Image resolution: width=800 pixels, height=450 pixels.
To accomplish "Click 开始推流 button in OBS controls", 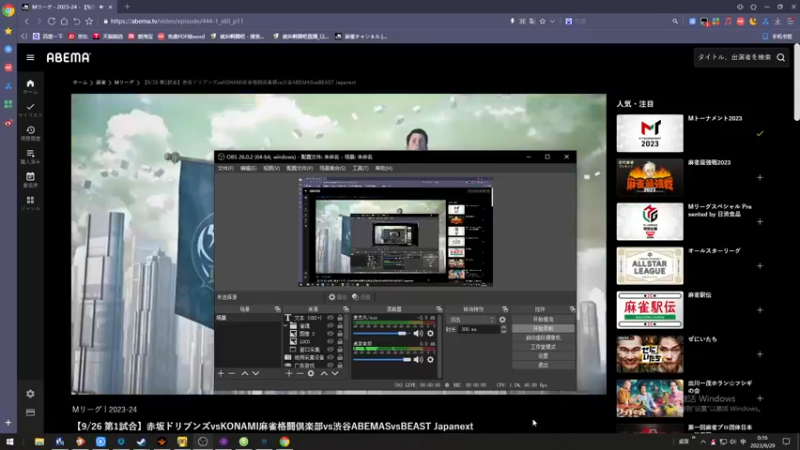I will tap(543, 319).
